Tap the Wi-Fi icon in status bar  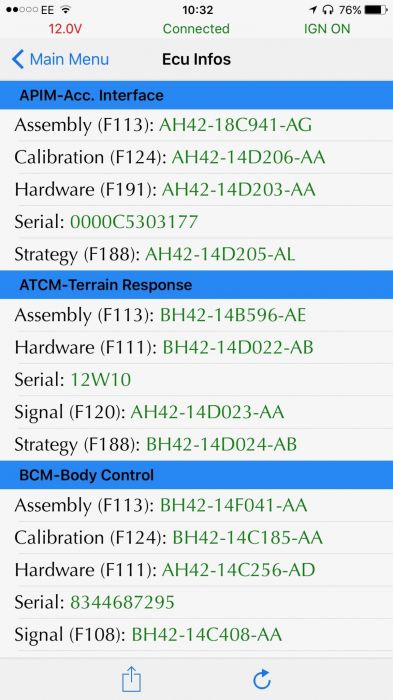tap(66, 9)
